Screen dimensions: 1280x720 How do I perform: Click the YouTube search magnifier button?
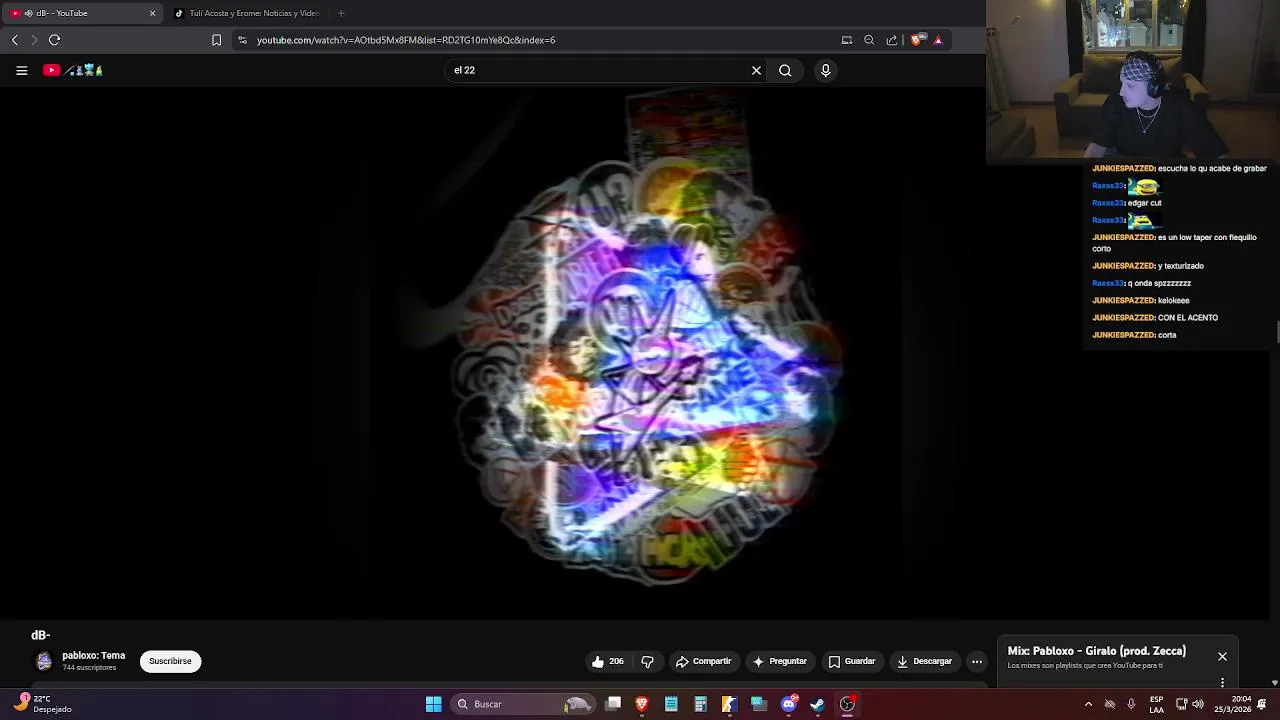tap(785, 70)
